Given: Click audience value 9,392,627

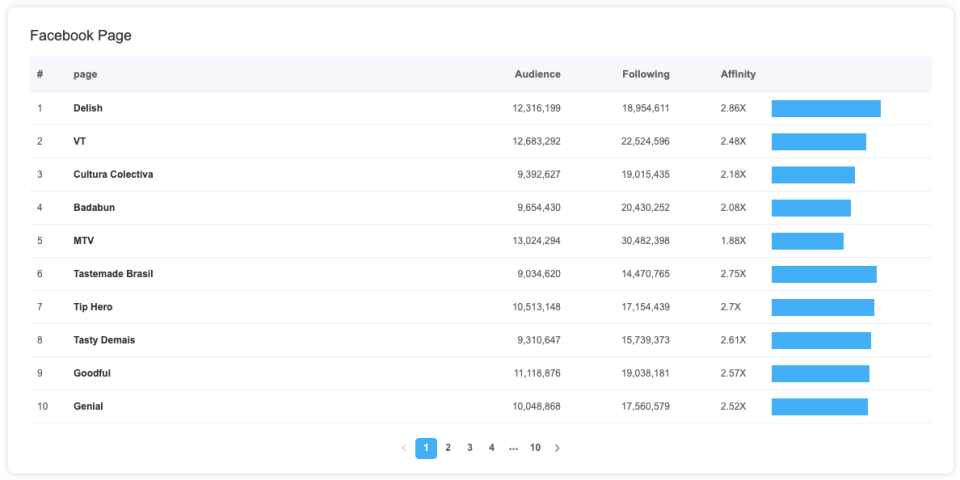Looking at the screenshot, I should [539, 174].
